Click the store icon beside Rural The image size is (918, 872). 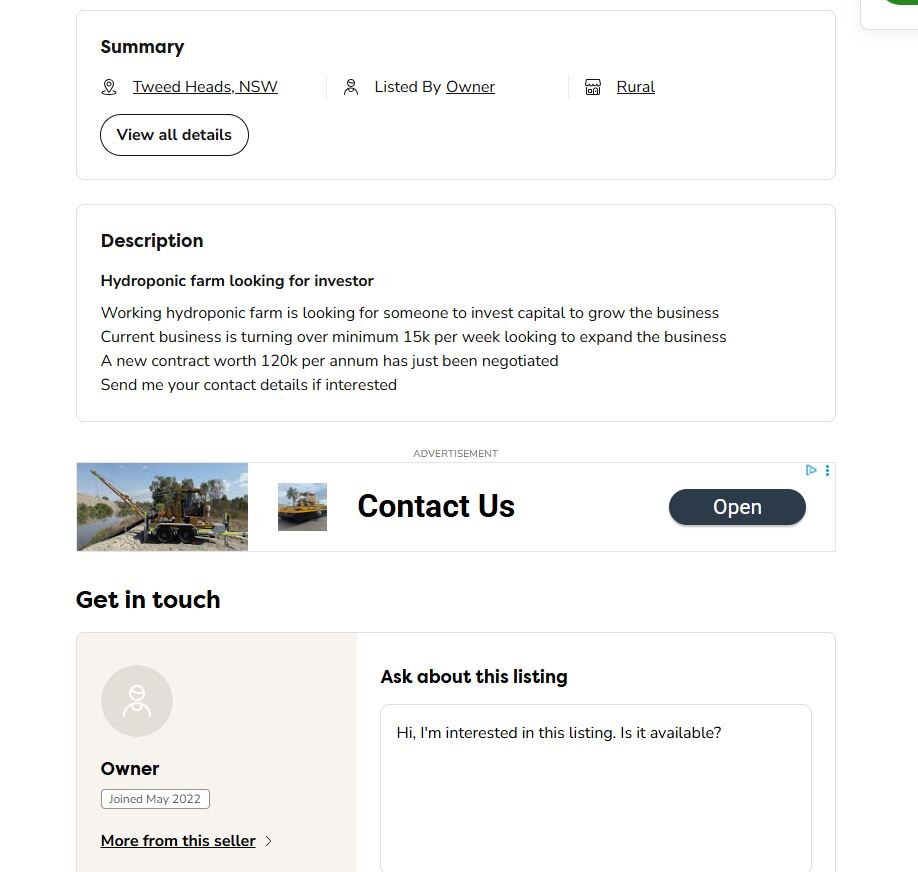coord(593,87)
